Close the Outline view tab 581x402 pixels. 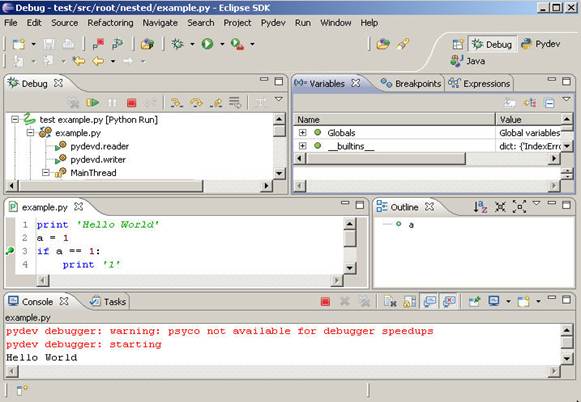pos(429,207)
